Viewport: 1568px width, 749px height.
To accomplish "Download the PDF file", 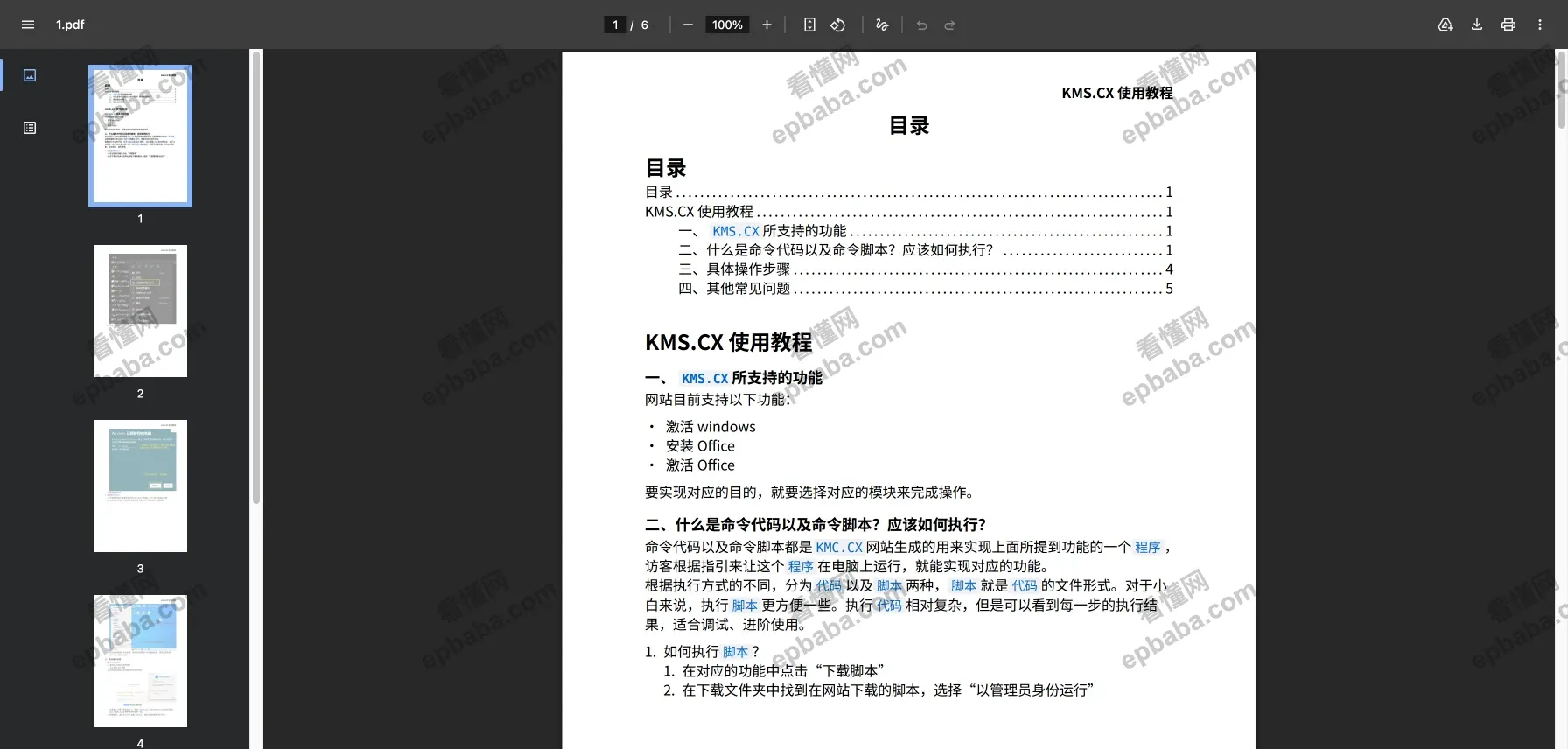I will click(x=1477, y=24).
